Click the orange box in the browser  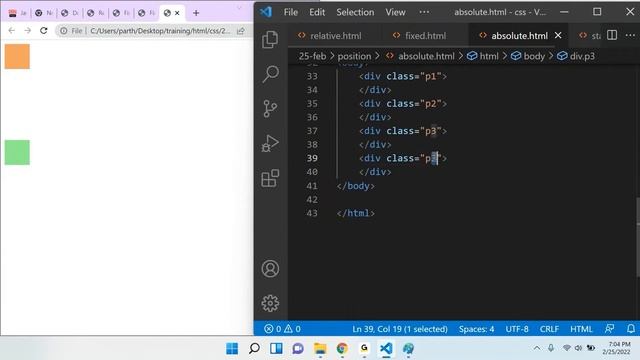pos(17,56)
